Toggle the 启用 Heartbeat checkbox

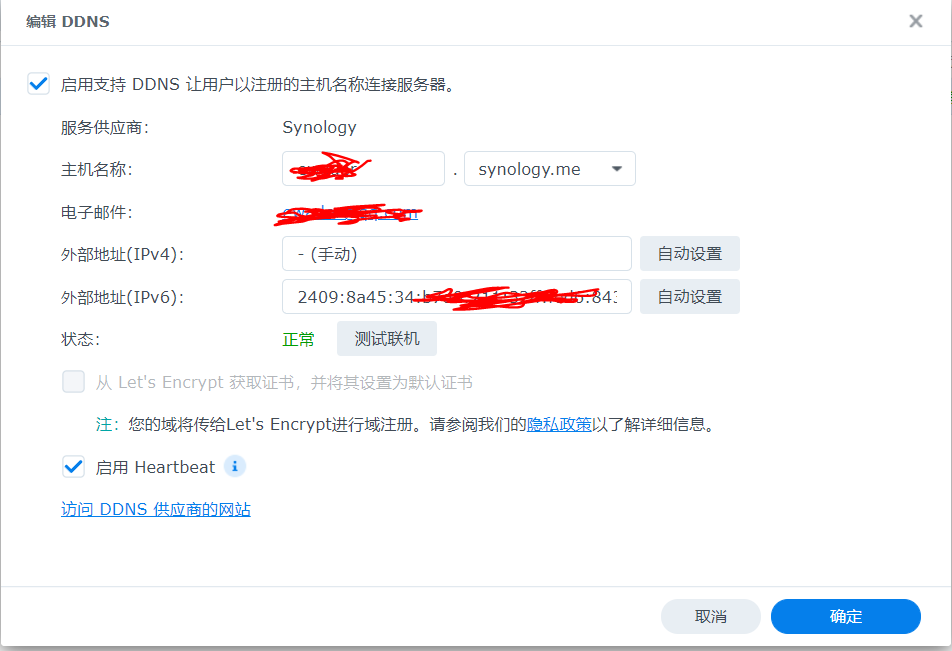73,467
